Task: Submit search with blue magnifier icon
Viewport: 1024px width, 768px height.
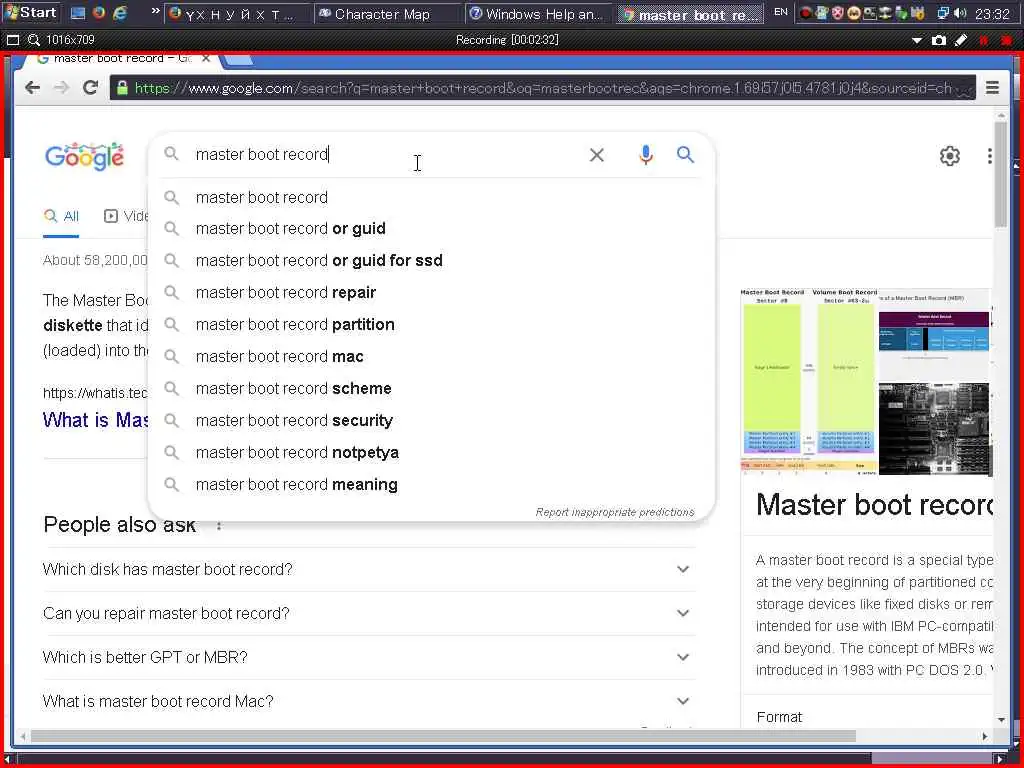Action: point(685,155)
